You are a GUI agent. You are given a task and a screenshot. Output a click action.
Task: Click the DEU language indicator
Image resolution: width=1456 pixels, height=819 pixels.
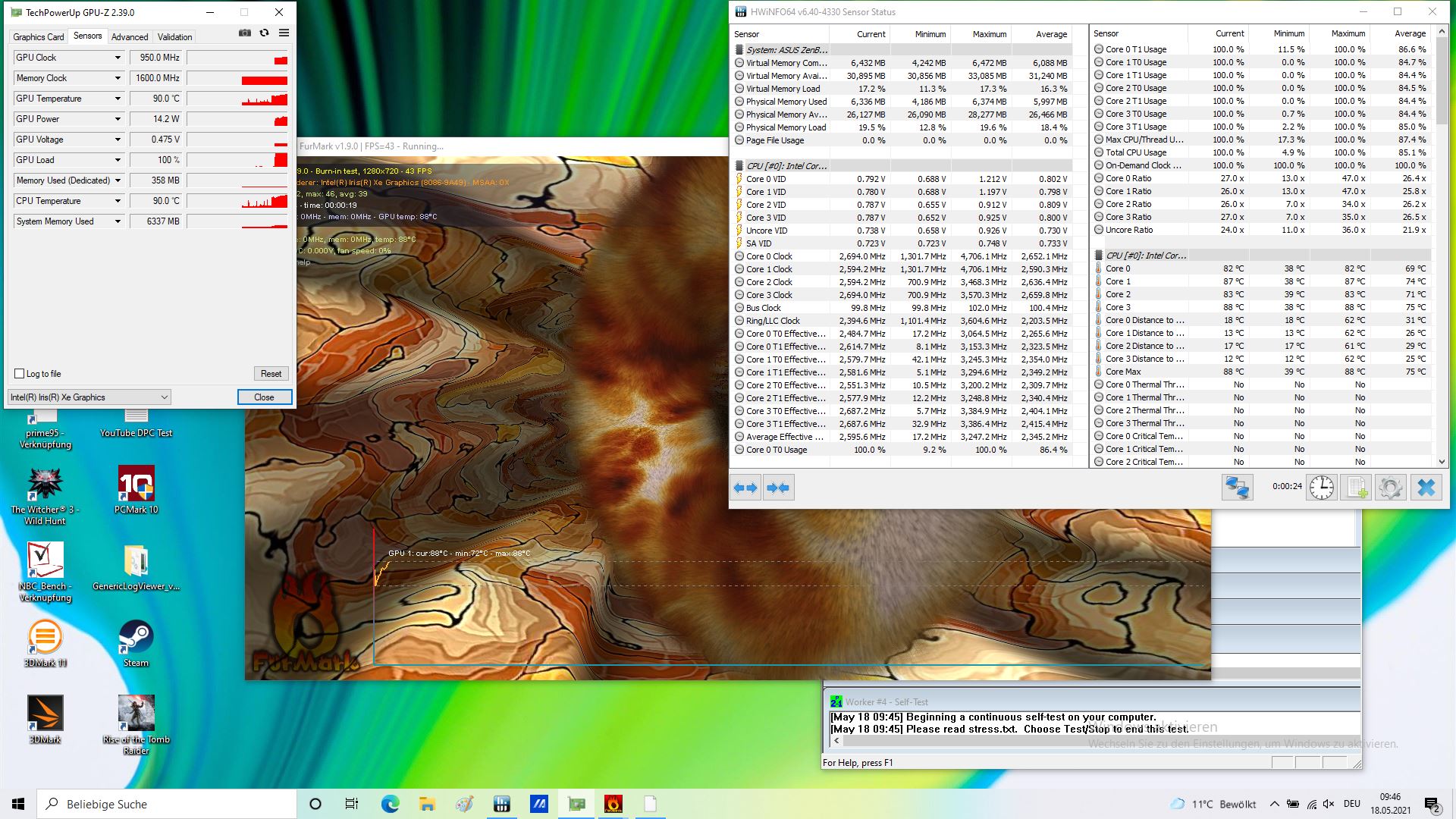pyautogui.click(x=1351, y=804)
